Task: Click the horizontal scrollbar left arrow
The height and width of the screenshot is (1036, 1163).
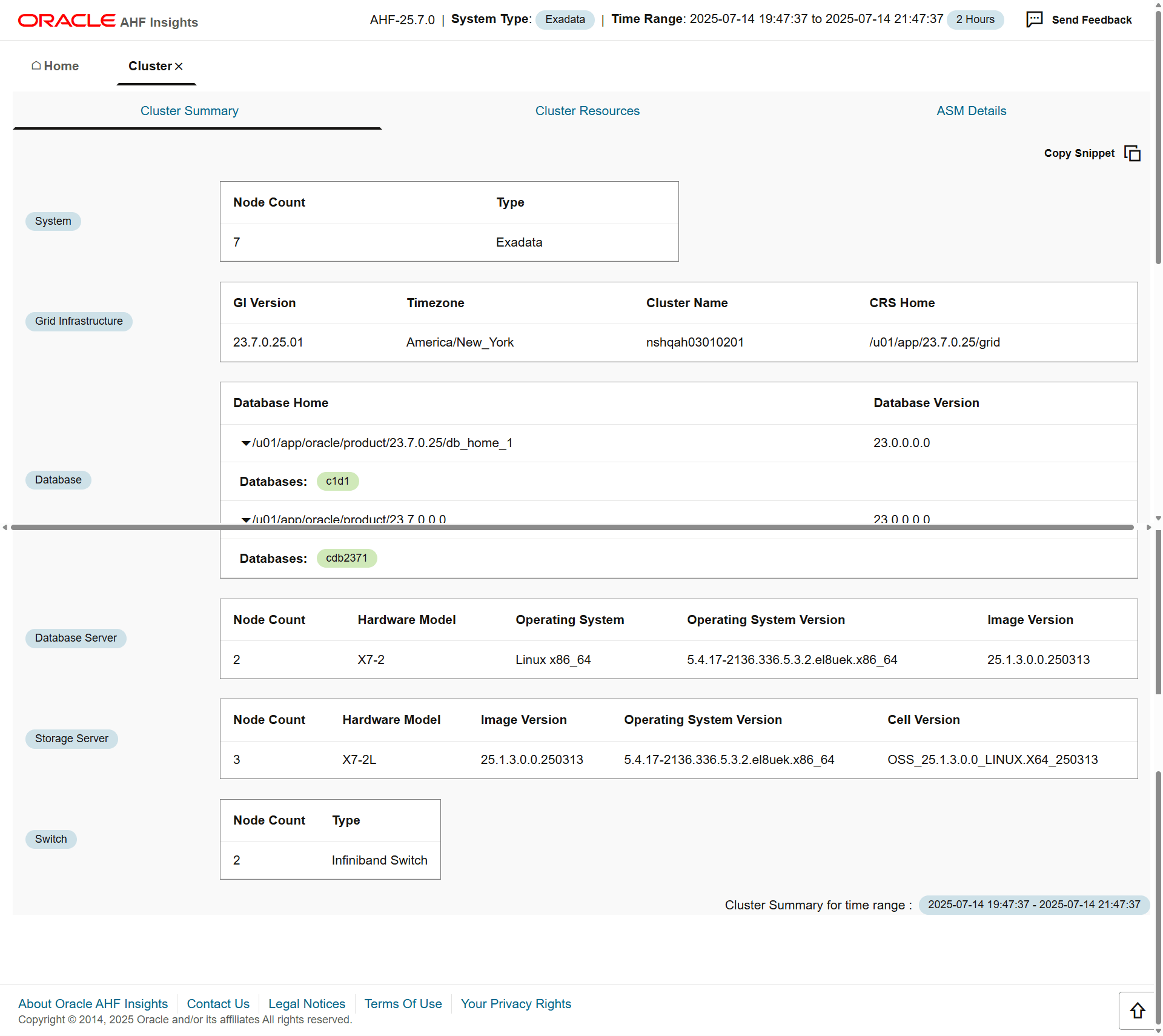Action: [x=5, y=528]
